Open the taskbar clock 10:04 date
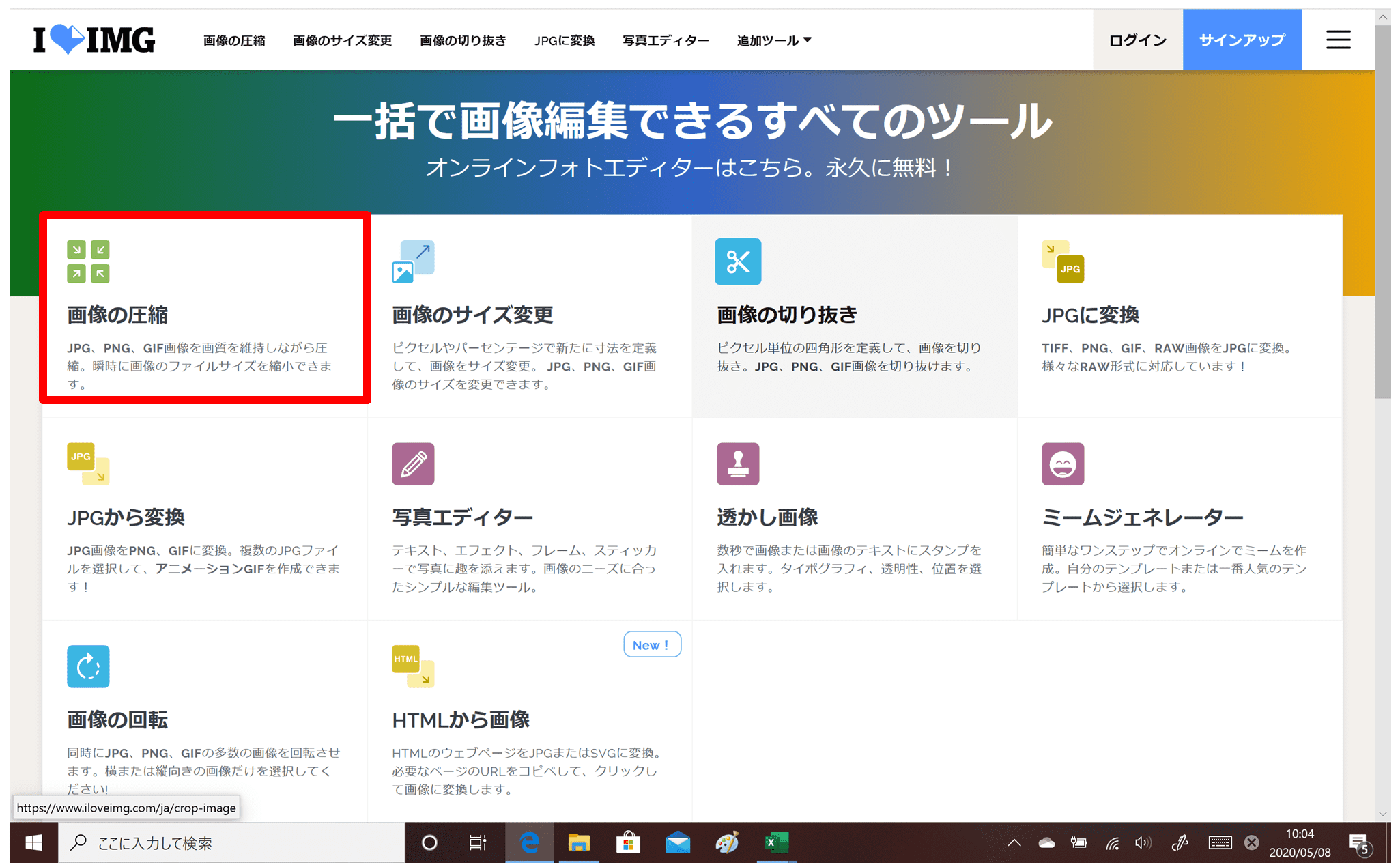Screen dimensions: 1400x867 [1300, 843]
